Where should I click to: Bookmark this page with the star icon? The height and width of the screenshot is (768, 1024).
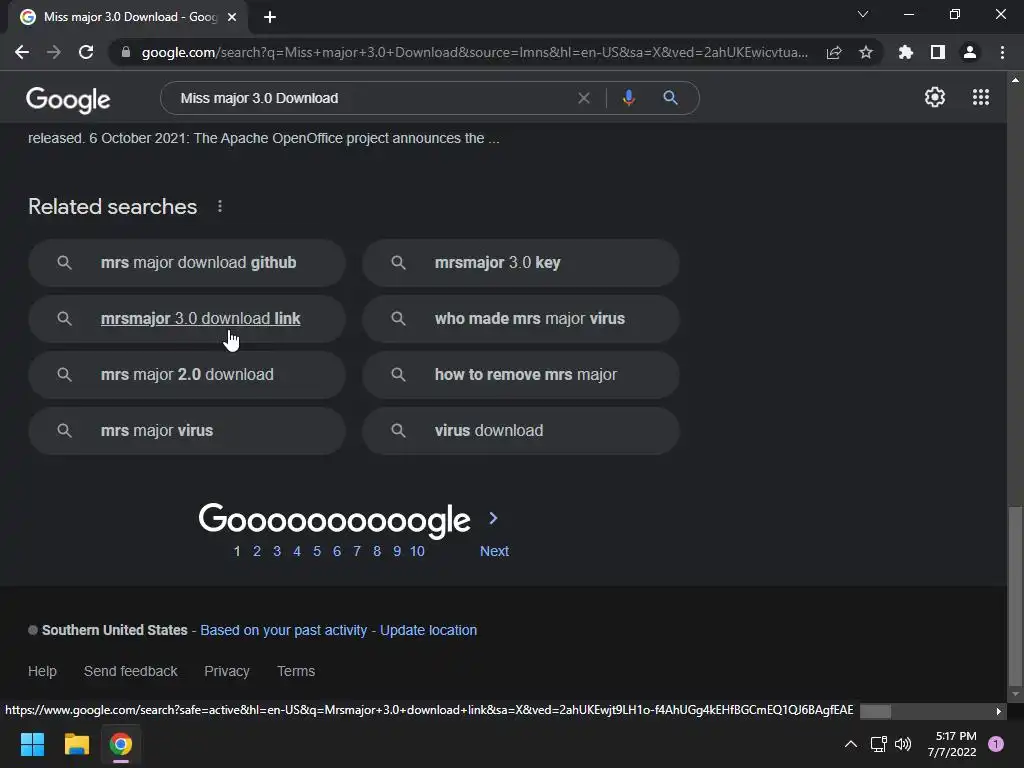(x=866, y=52)
